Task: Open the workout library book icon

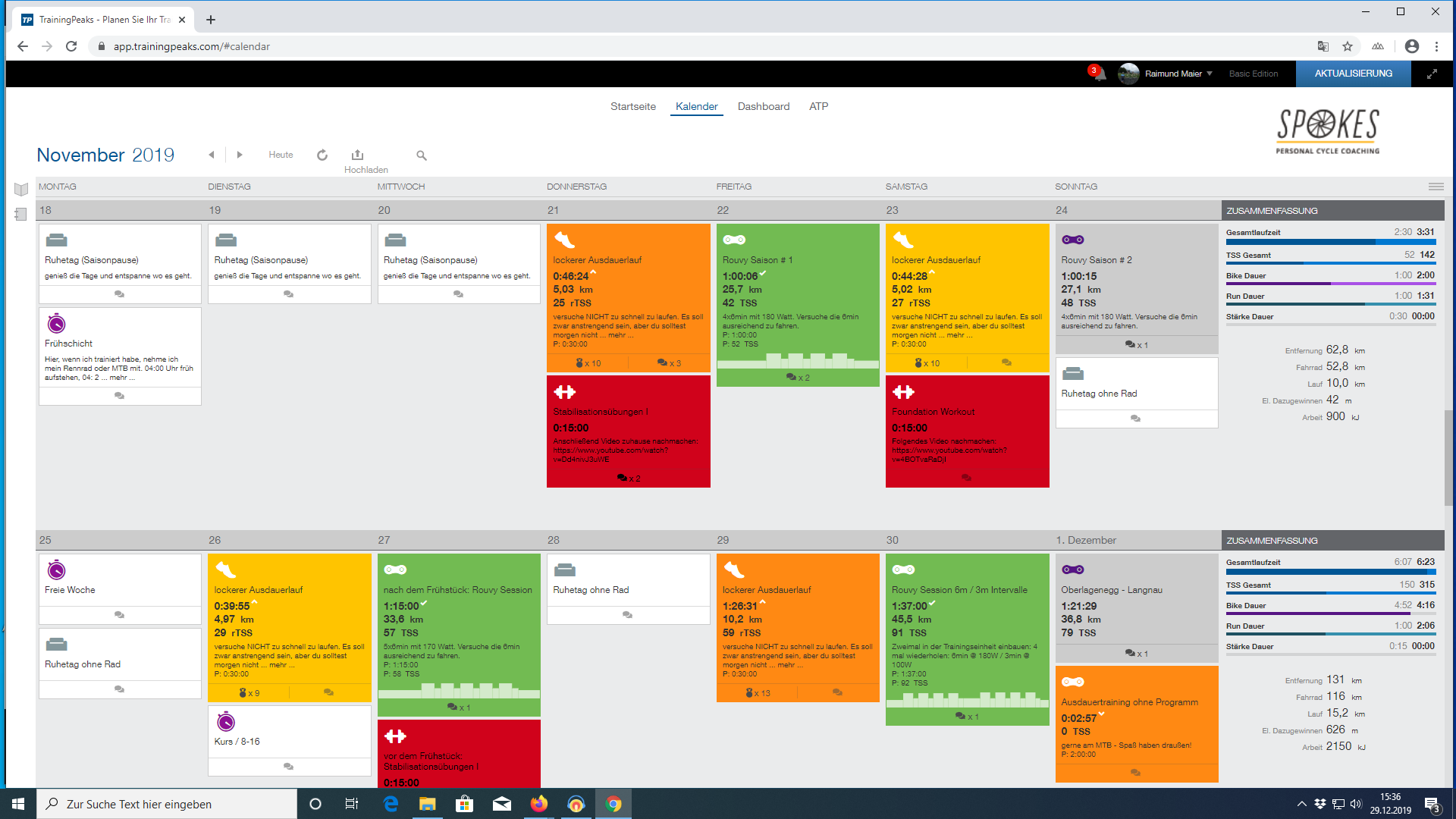Action: [x=21, y=190]
